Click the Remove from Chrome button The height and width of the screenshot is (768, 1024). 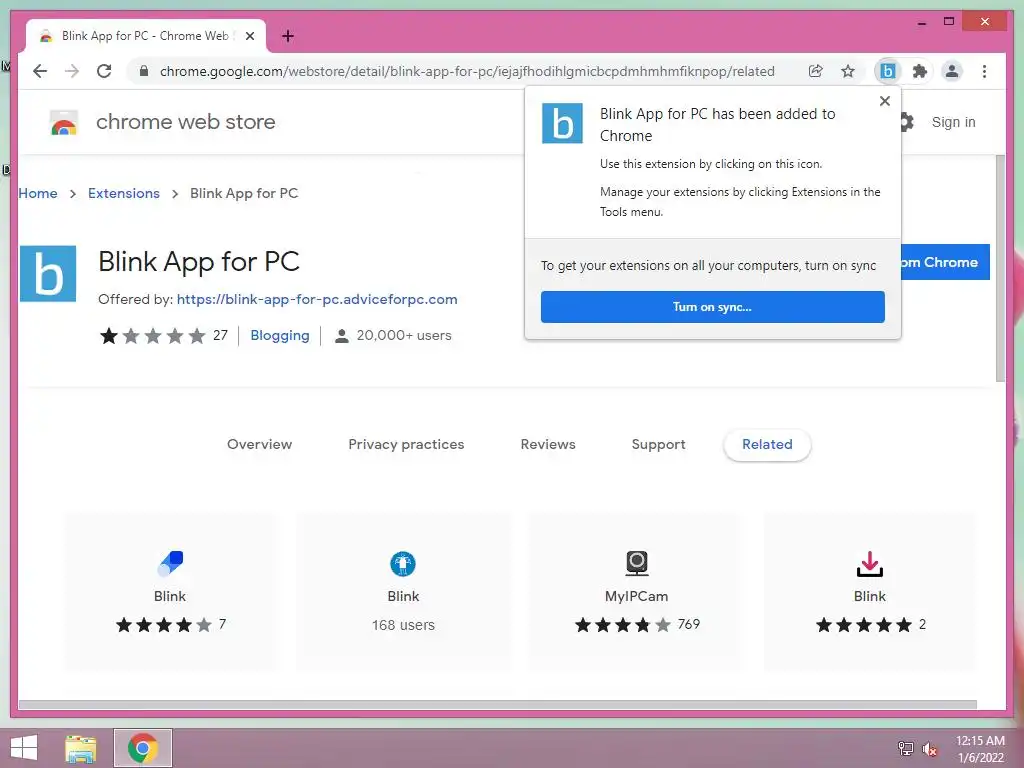946,262
